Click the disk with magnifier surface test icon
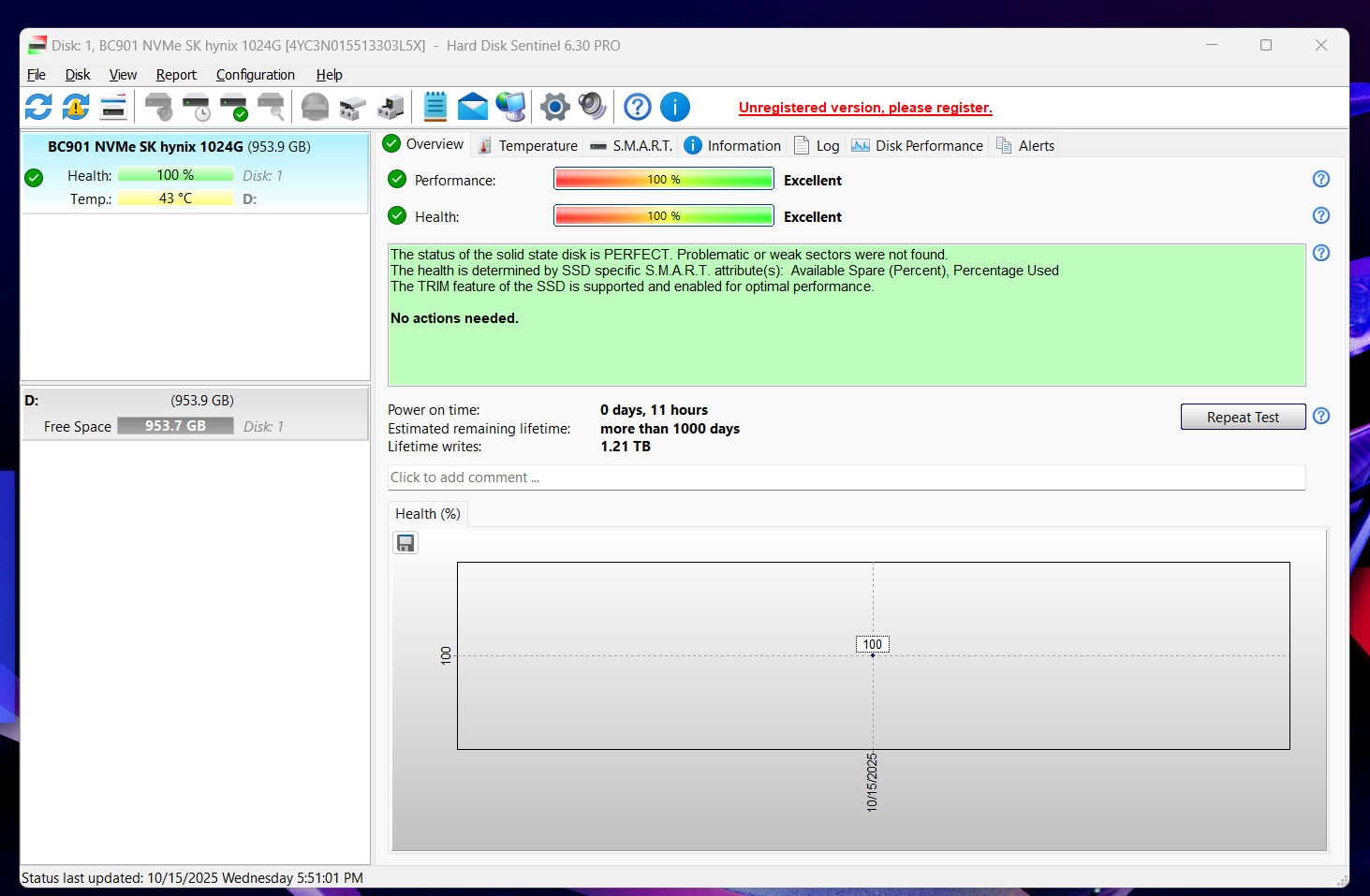The width and height of the screenshot is (1370, 896). click(272, 107)
